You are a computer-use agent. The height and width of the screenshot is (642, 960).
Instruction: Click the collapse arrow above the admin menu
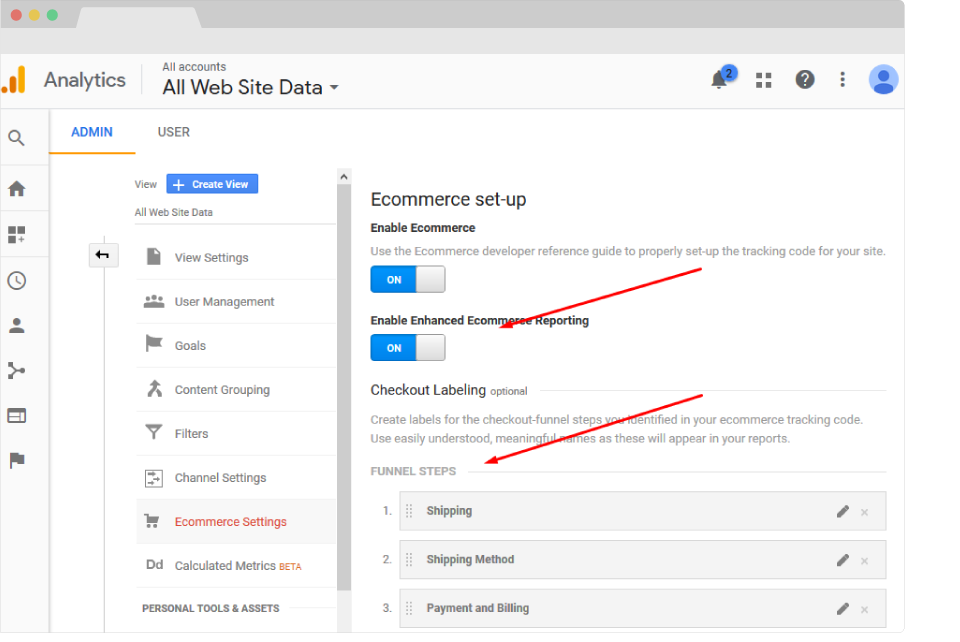point(103,255)
